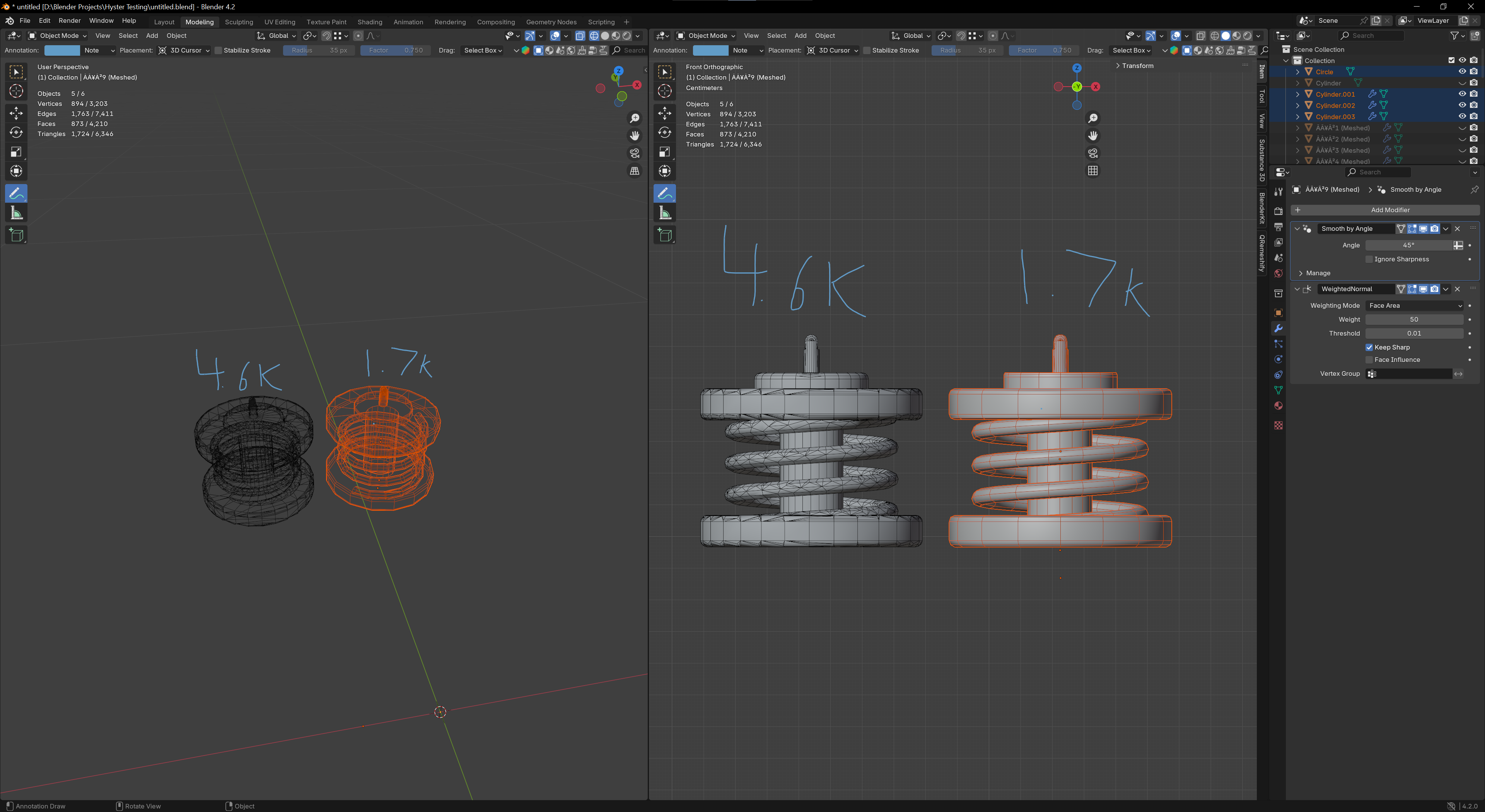
Task: Select the Rotate tool in right viewport
Action: pos(665,133)
